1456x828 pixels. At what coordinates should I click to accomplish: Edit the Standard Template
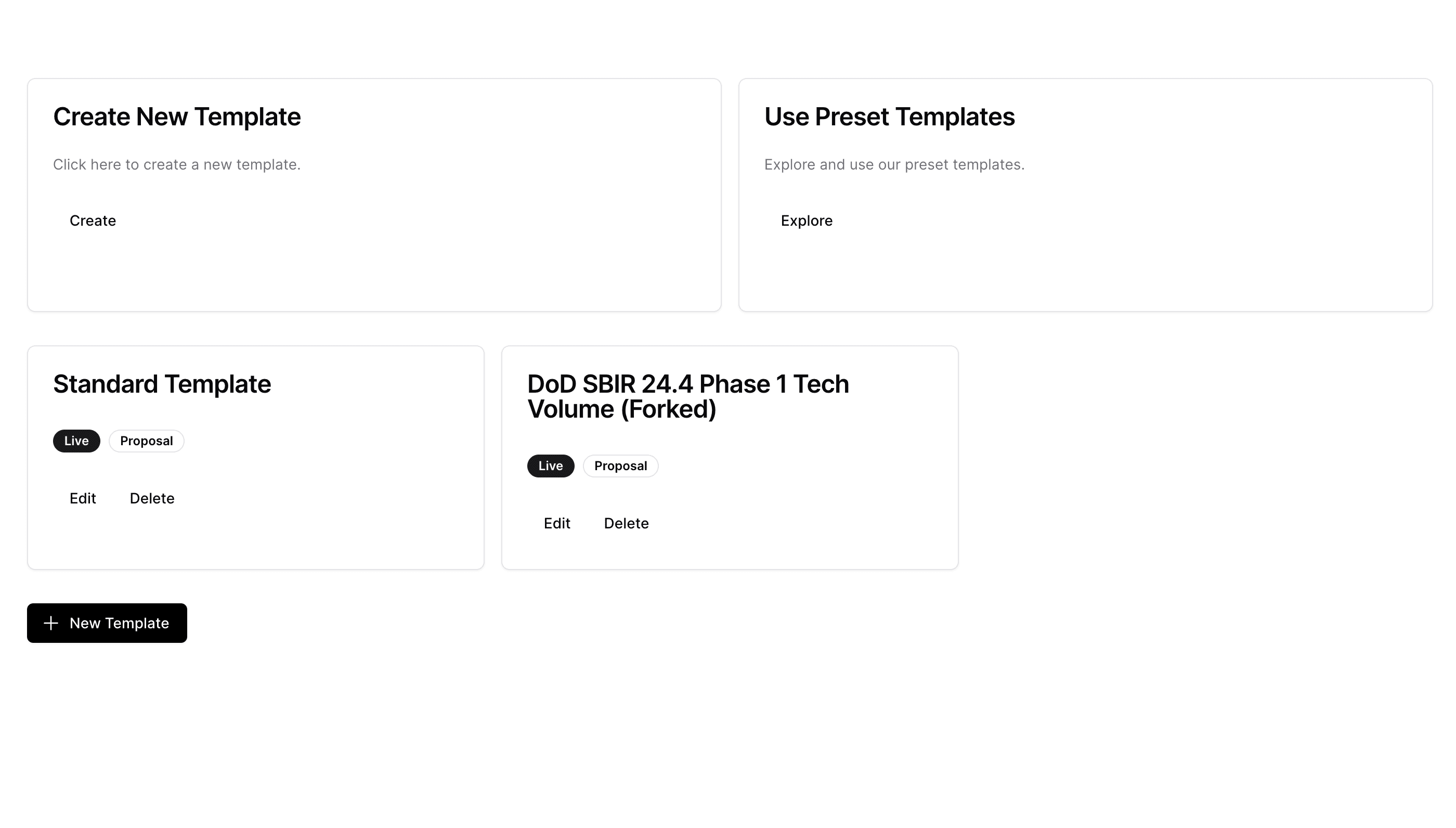click(83, 498)
